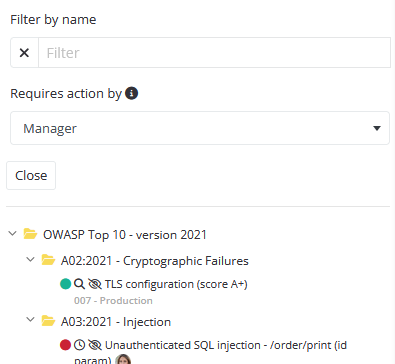Click the green severity dot on TLS configuration
The height and width of the screenshot is (364, 395).
66,284
